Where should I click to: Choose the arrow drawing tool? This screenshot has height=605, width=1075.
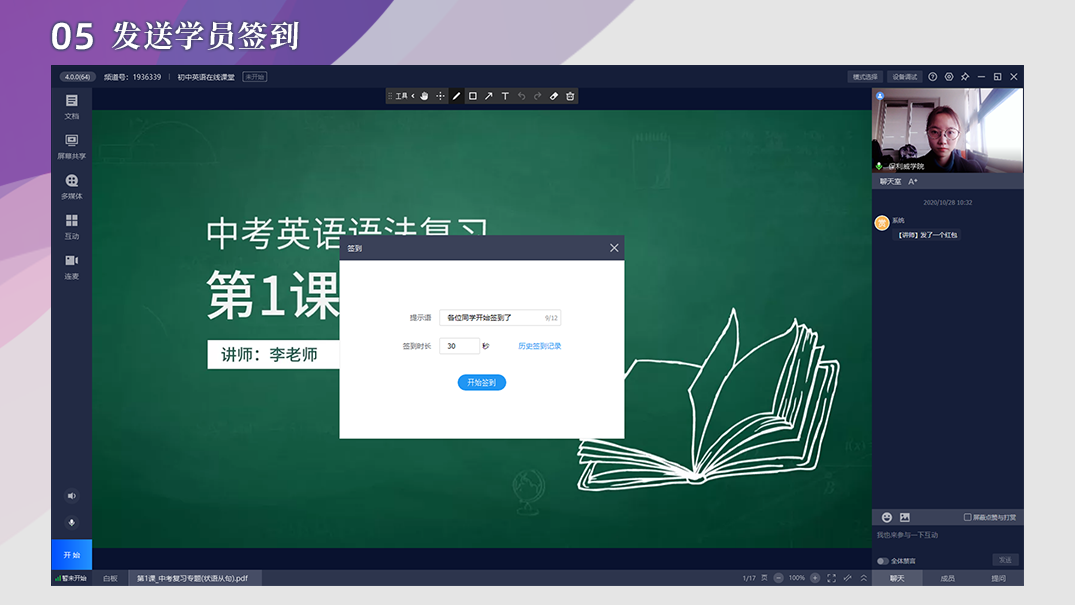coord(489,96)
